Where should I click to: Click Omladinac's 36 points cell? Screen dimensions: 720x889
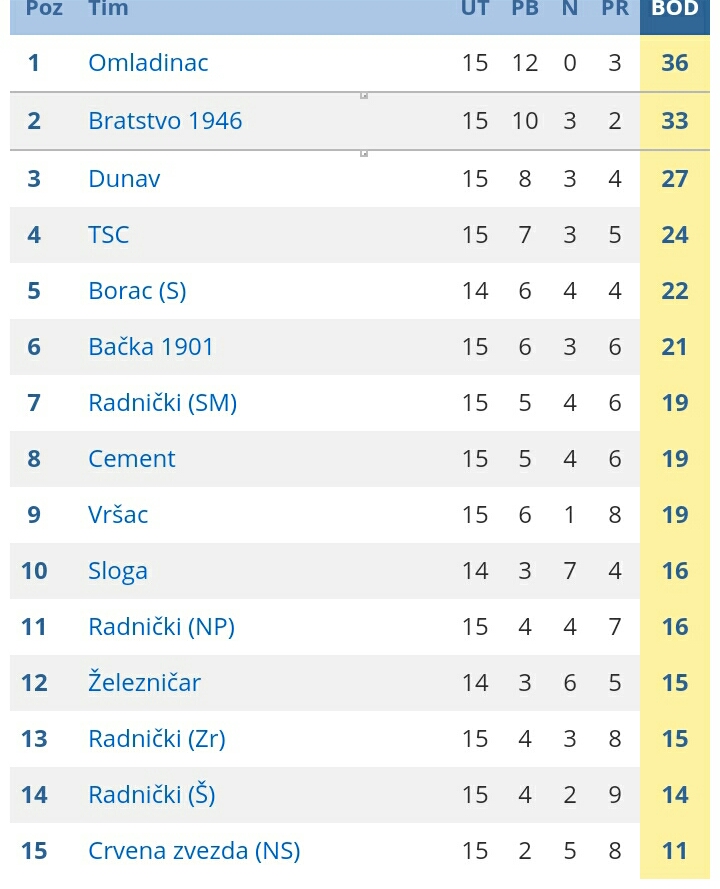pyautogui.click(x=675, y=63)
